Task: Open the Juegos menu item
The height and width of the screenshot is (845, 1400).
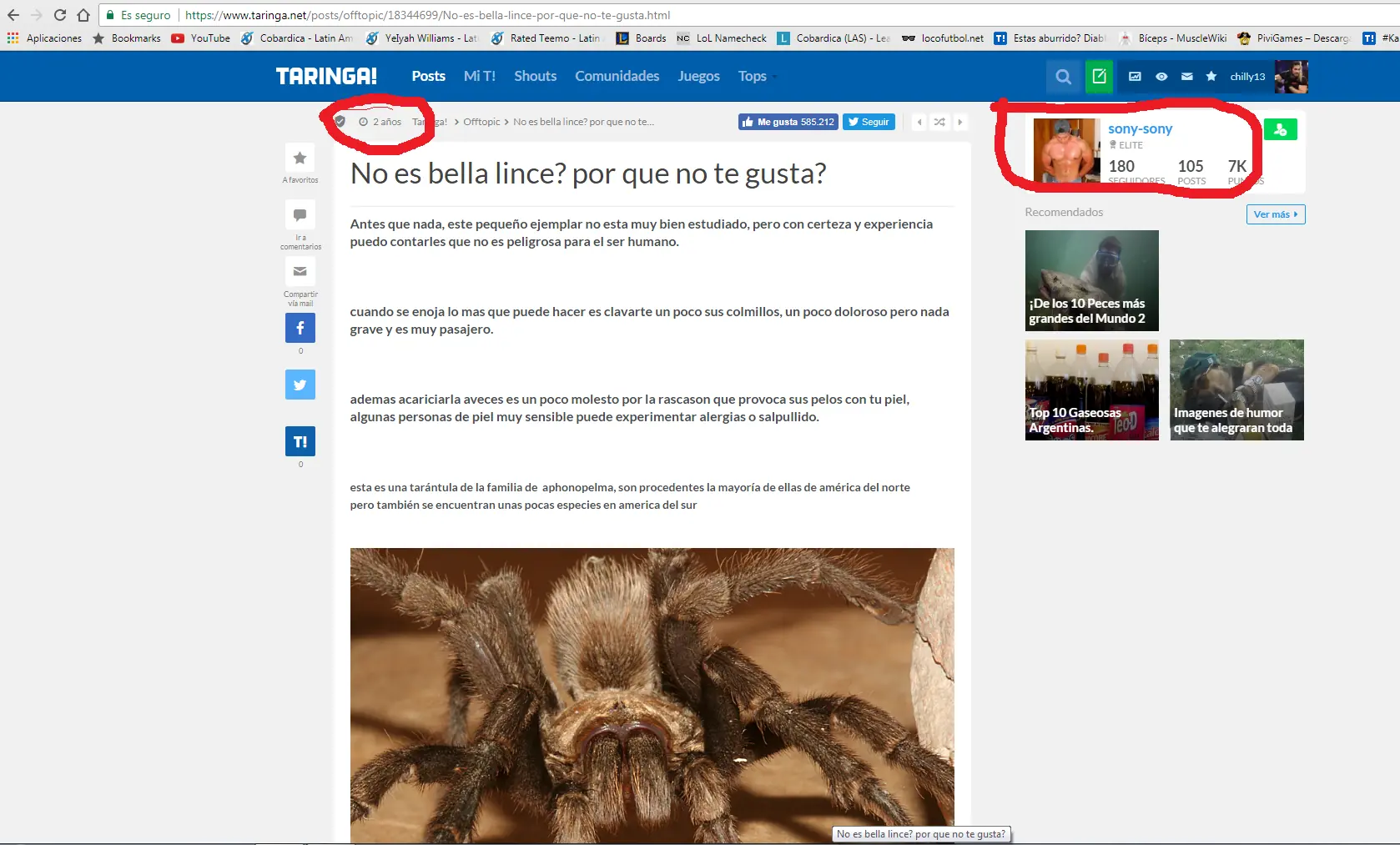Action: pyautogui.click(x=698, y=76)
